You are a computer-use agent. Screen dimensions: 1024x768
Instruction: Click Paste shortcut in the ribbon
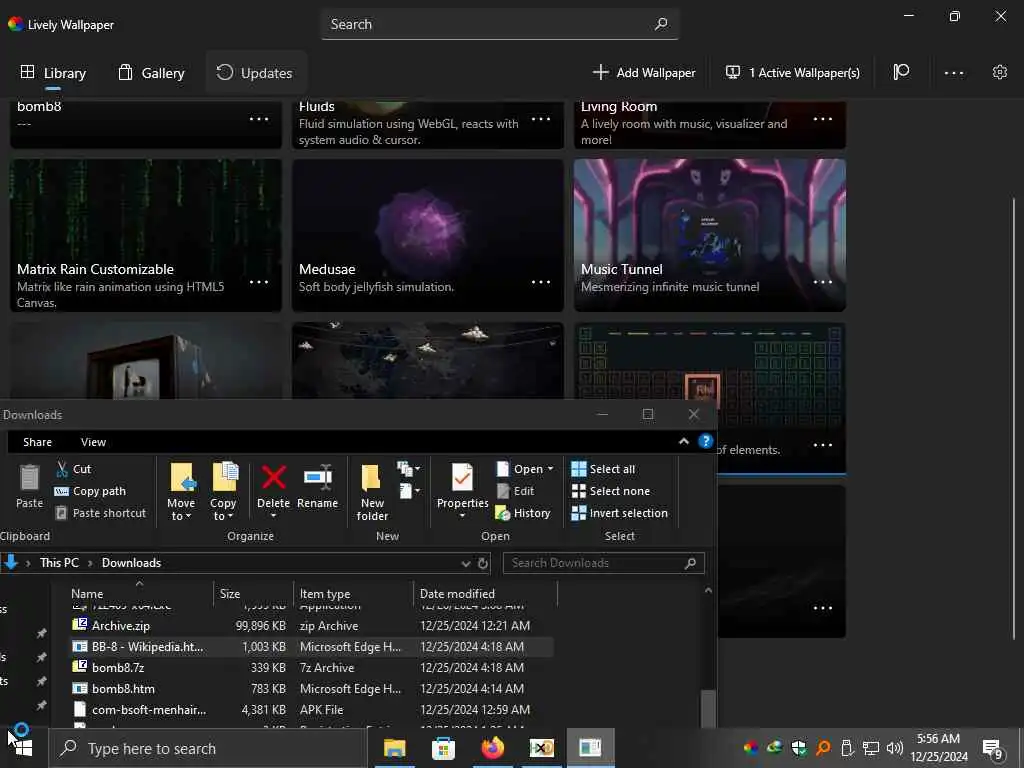(x=101, y=513)
